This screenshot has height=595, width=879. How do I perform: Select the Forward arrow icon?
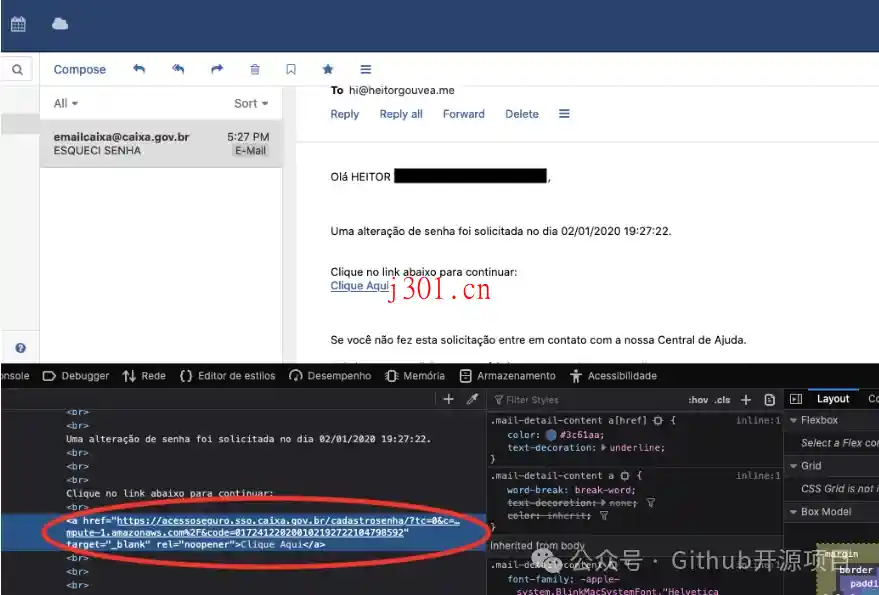[216, 69]
